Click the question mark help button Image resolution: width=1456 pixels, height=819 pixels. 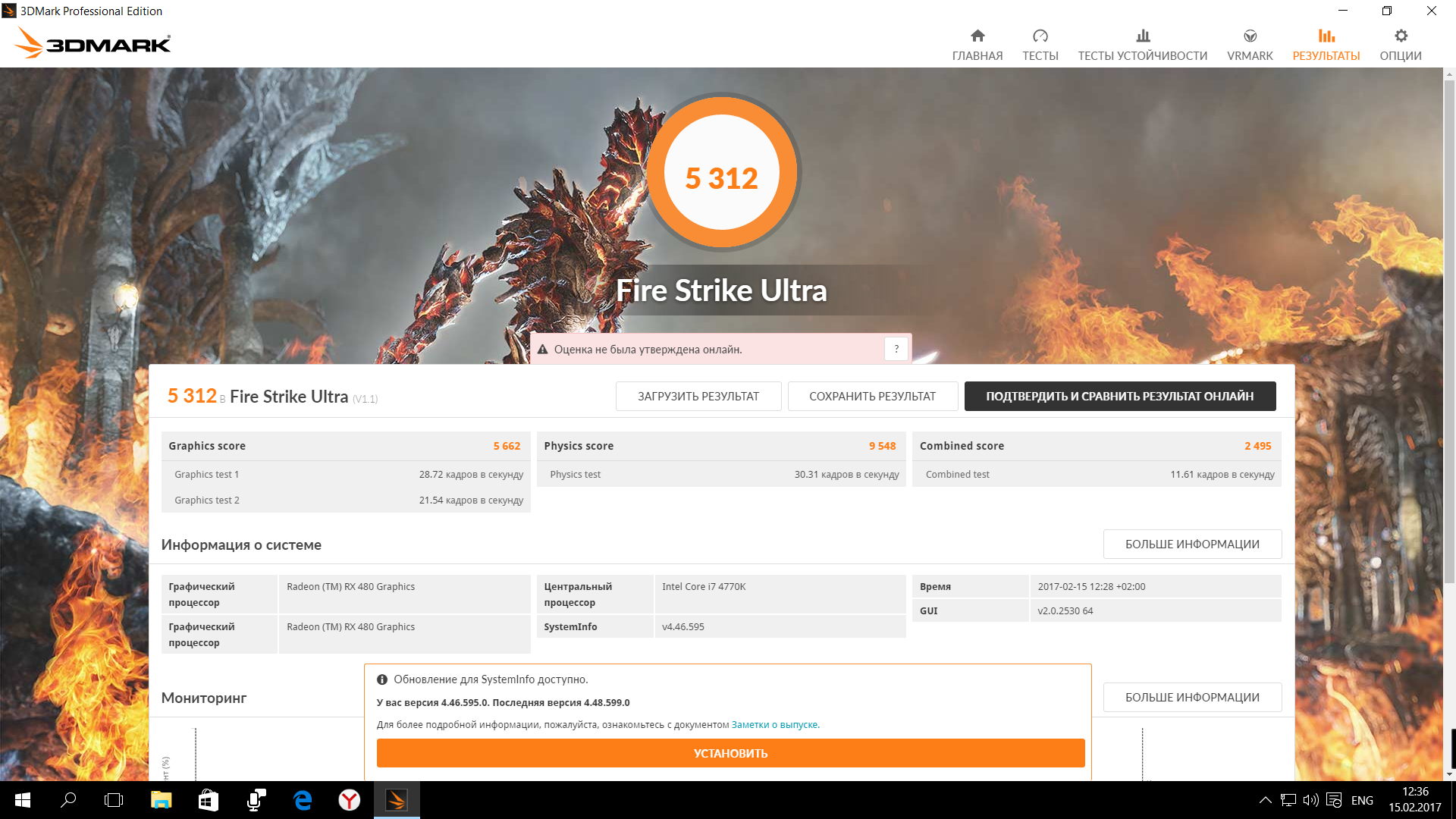click(x=896, y=349)
